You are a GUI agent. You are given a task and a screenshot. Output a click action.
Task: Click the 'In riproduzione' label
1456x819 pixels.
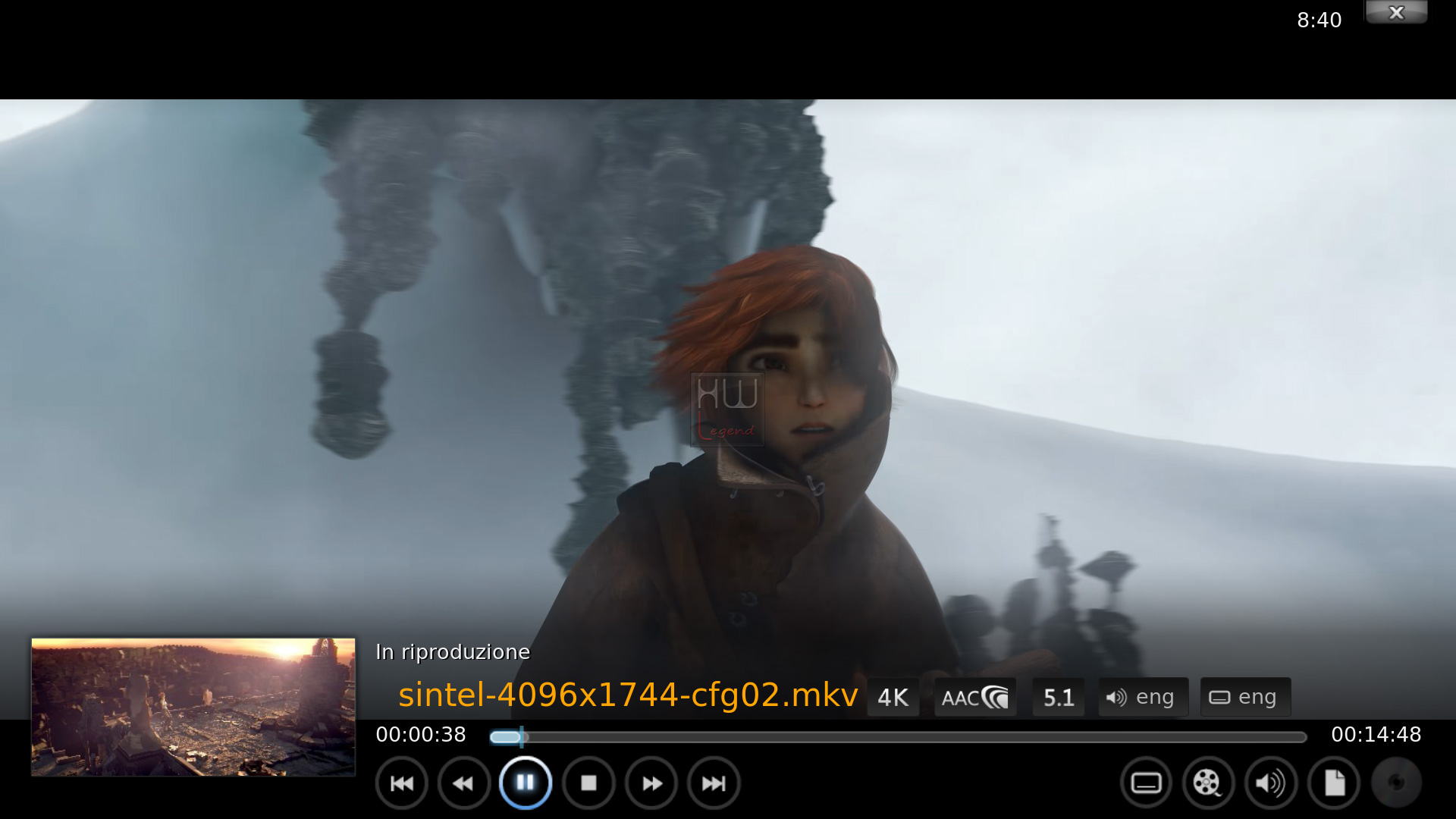click(453, 652)
